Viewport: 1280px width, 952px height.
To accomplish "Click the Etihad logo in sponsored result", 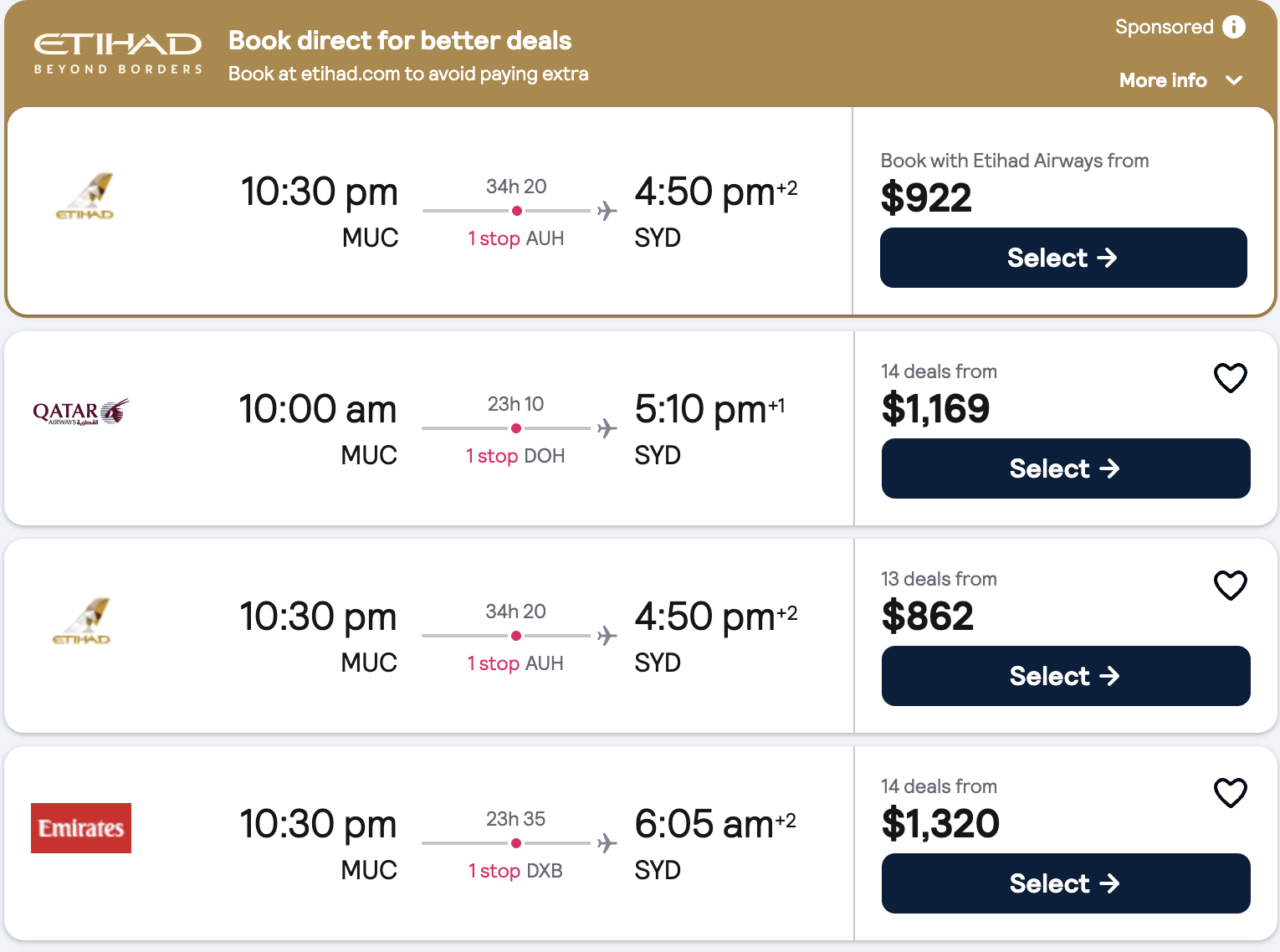I will tap(85, 197).
